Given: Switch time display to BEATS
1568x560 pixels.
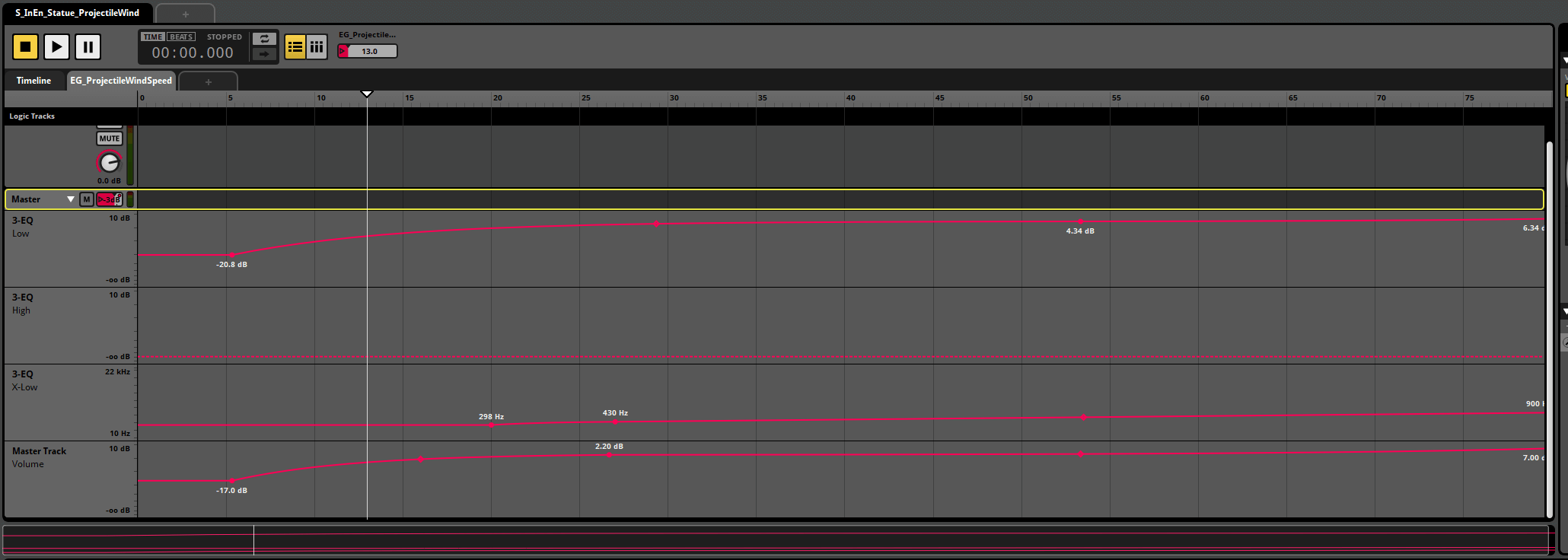Looking at the screenshot, I should click(x=181, y=37).
